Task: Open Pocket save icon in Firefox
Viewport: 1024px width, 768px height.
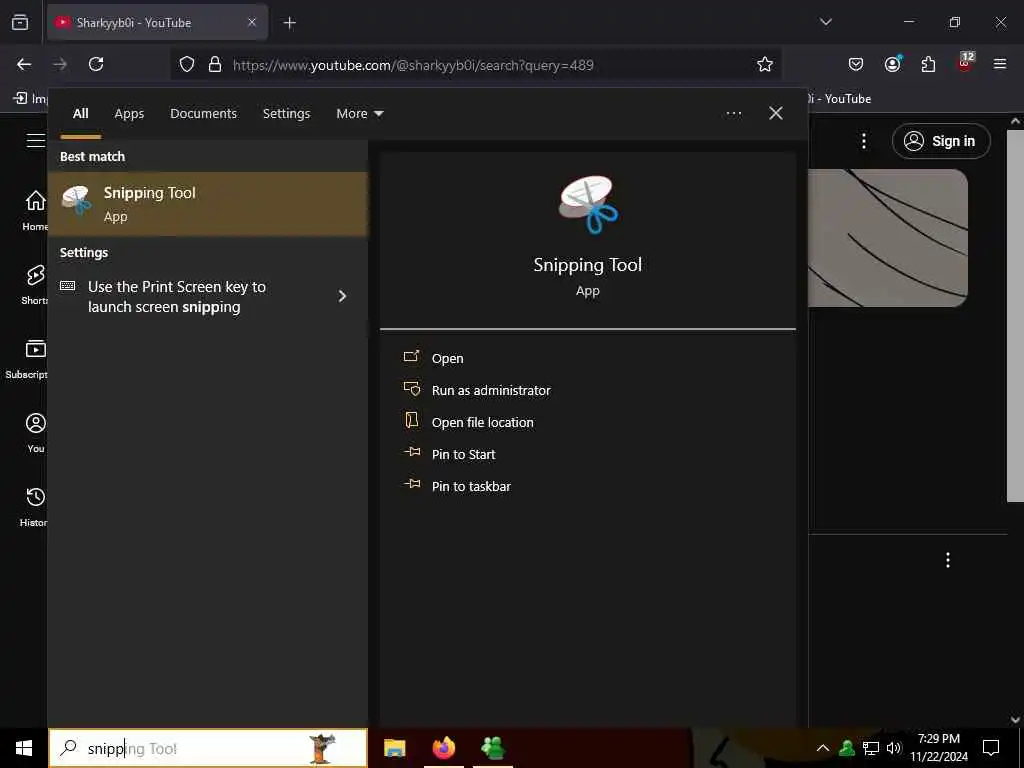Action: click(856, 65)
